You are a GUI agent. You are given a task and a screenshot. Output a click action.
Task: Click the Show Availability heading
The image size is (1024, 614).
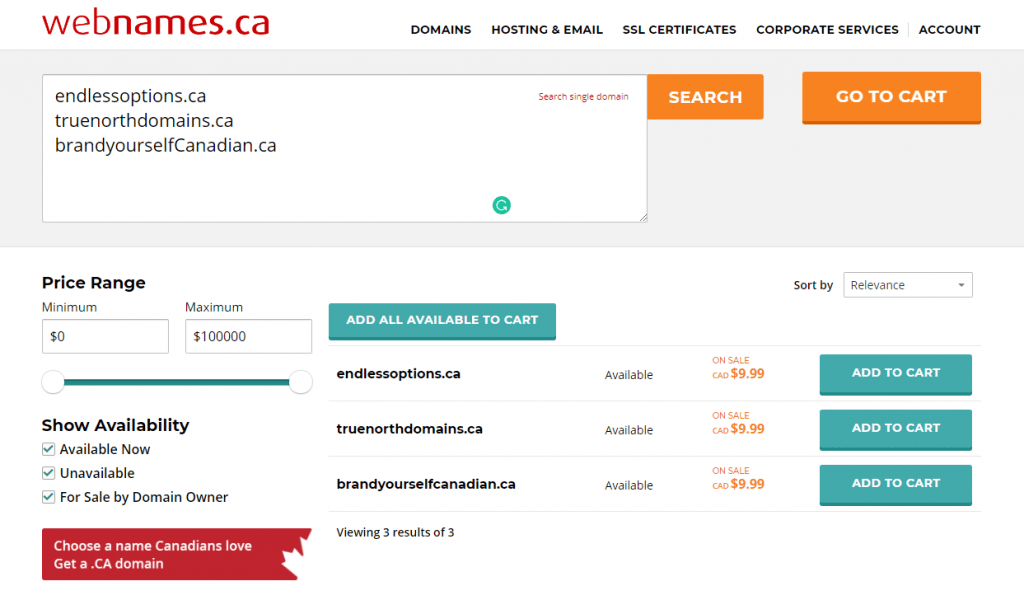tap(116, 425)
